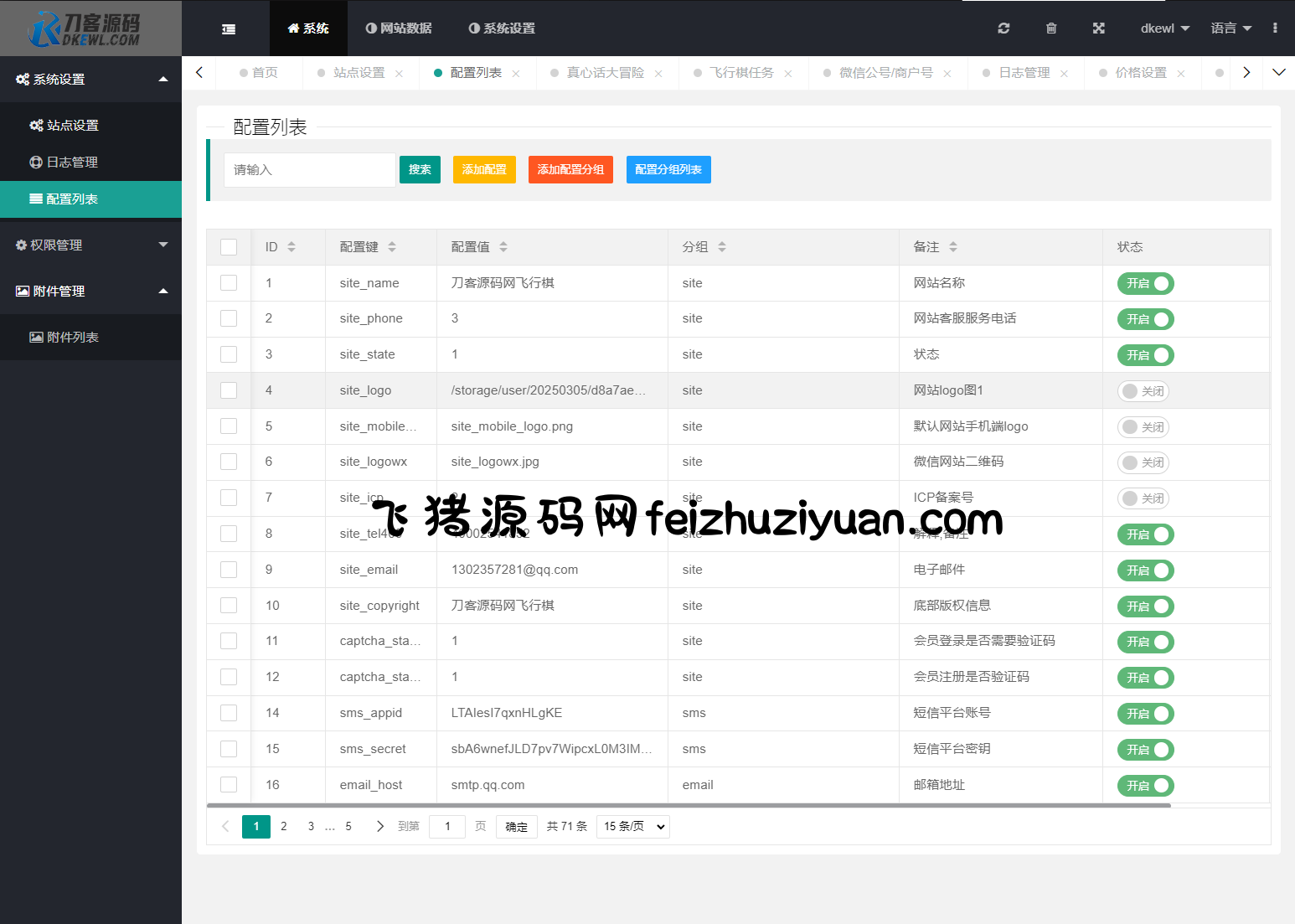Click the refresh icon in top bar

[x=1003, y=28]
